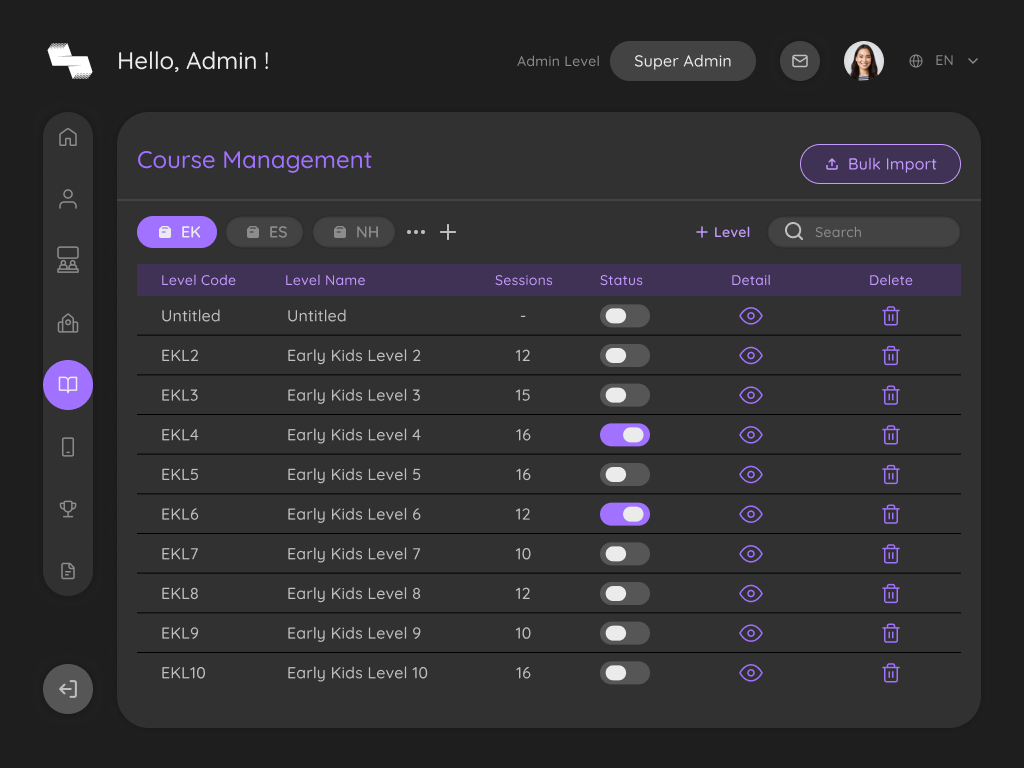Enable status for EKL5
1024x768 pixels.
[624, 475]
